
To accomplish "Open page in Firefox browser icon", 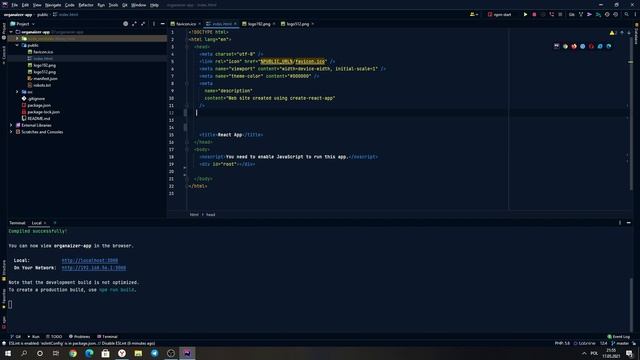I will (574, 46).
